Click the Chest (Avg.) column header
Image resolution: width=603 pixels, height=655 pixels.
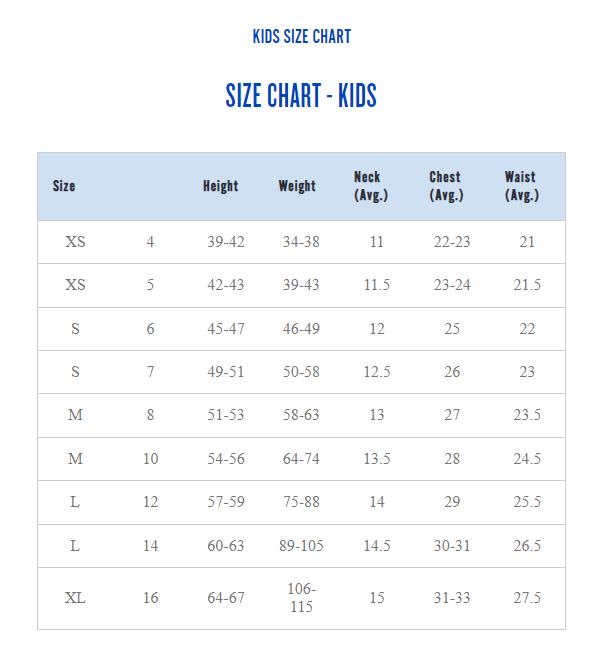point(446,186)
